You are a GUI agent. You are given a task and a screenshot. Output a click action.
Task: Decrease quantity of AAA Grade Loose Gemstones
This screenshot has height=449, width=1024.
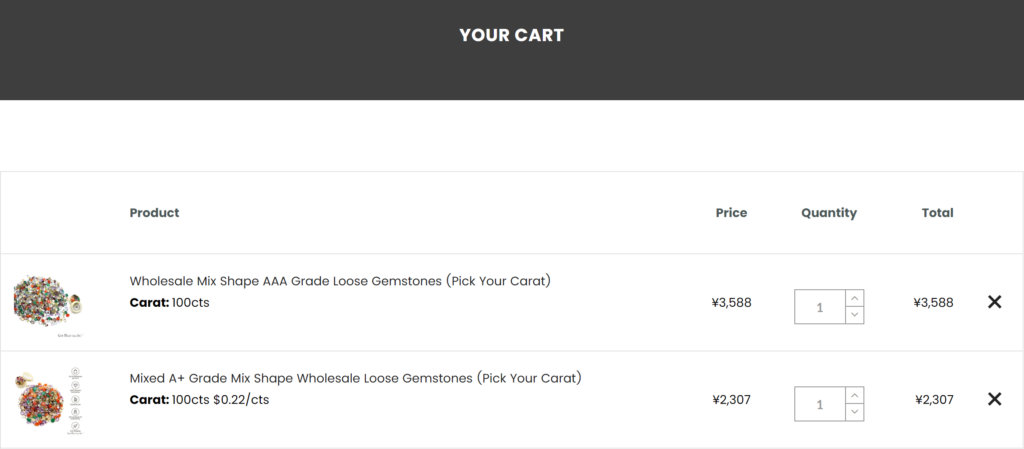[x=854, y=315]
